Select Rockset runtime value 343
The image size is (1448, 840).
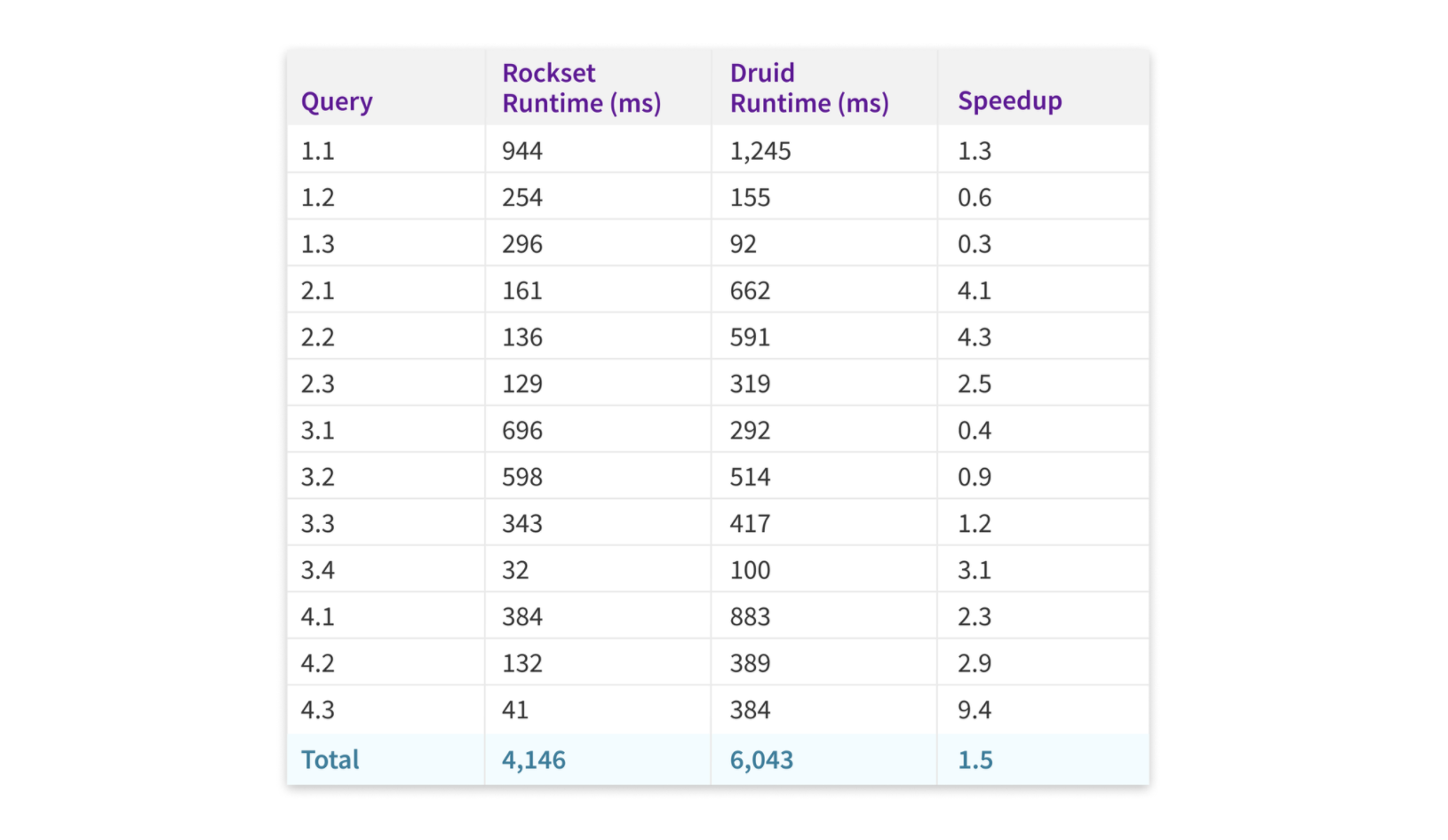coord(522,524)
